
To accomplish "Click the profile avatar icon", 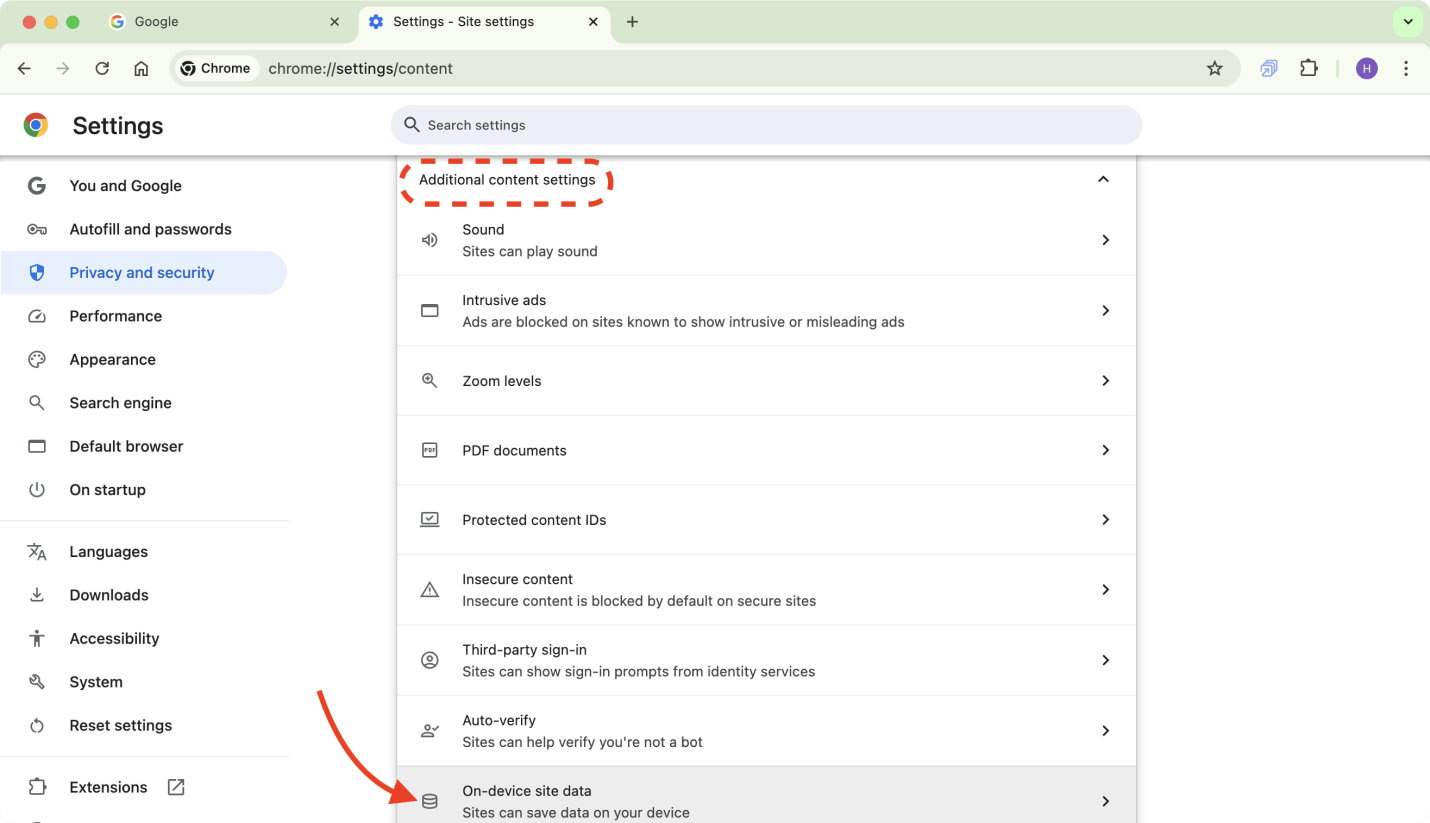I will (1366, 68).
